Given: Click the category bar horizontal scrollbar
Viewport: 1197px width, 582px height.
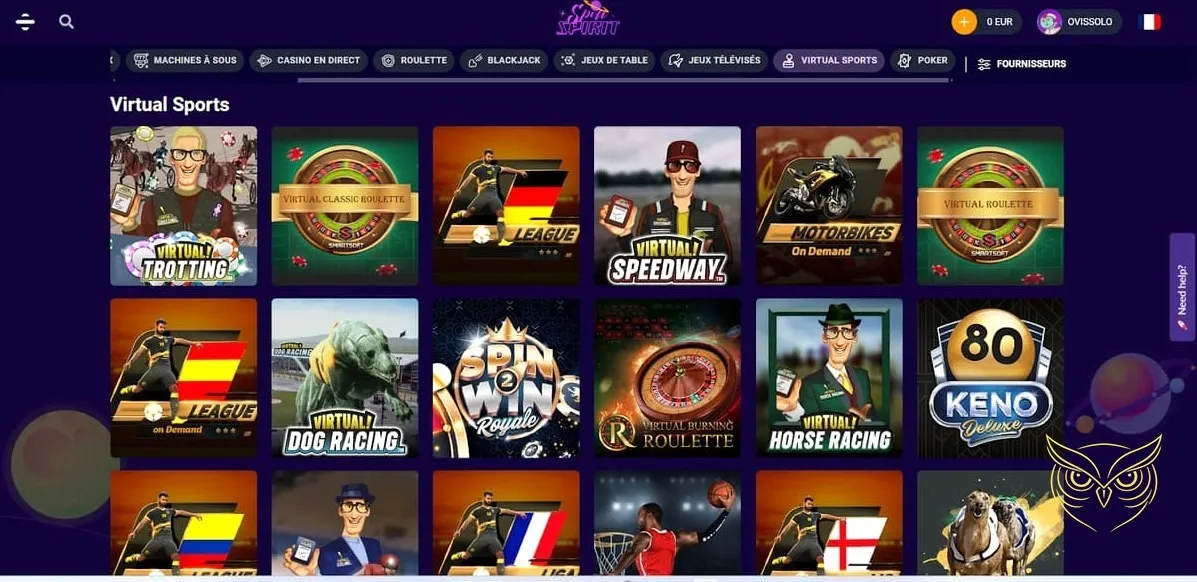Looking at the screenshot, I should 624,79.
